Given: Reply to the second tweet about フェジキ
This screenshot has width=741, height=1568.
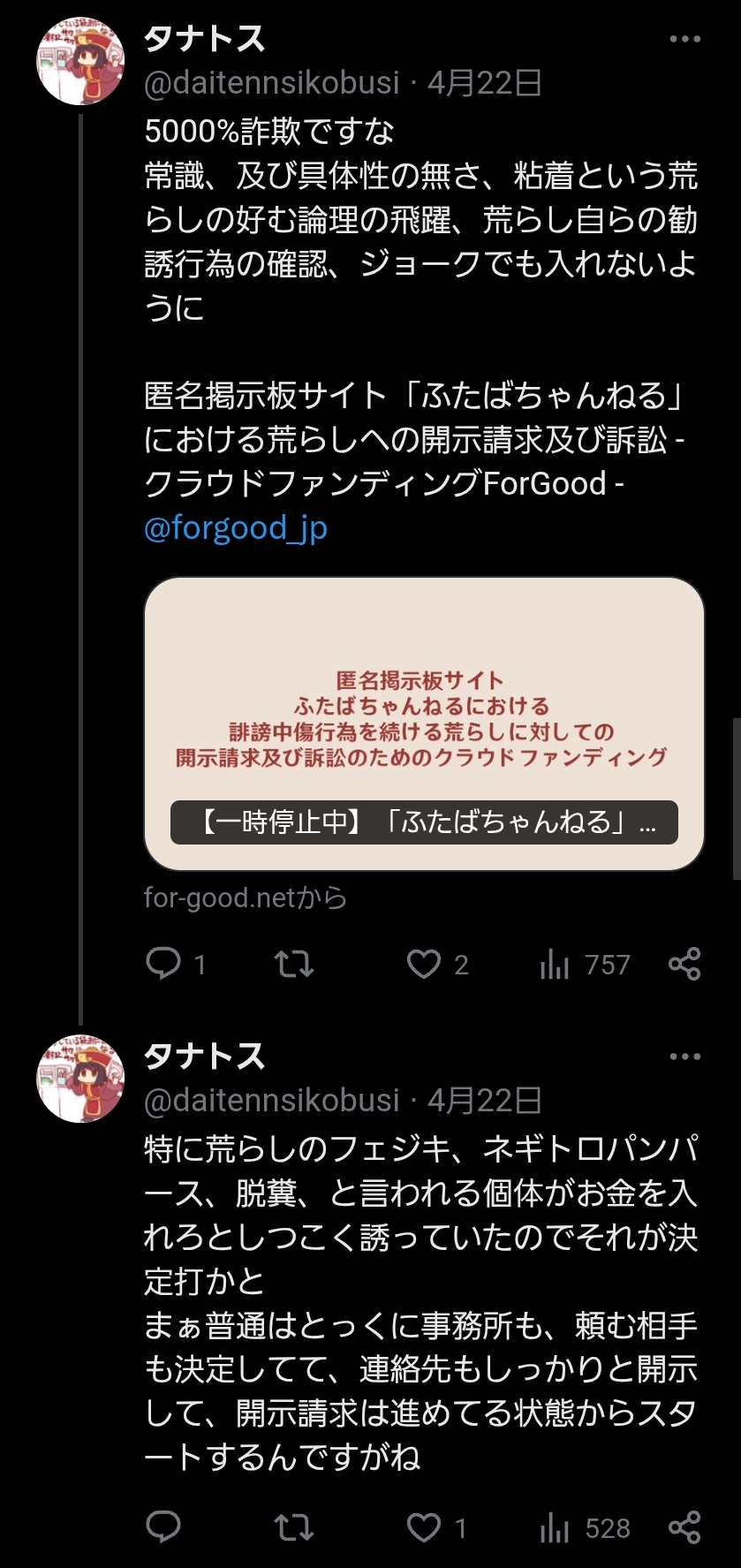Looking at the screenshot, I should point(163,1527).
